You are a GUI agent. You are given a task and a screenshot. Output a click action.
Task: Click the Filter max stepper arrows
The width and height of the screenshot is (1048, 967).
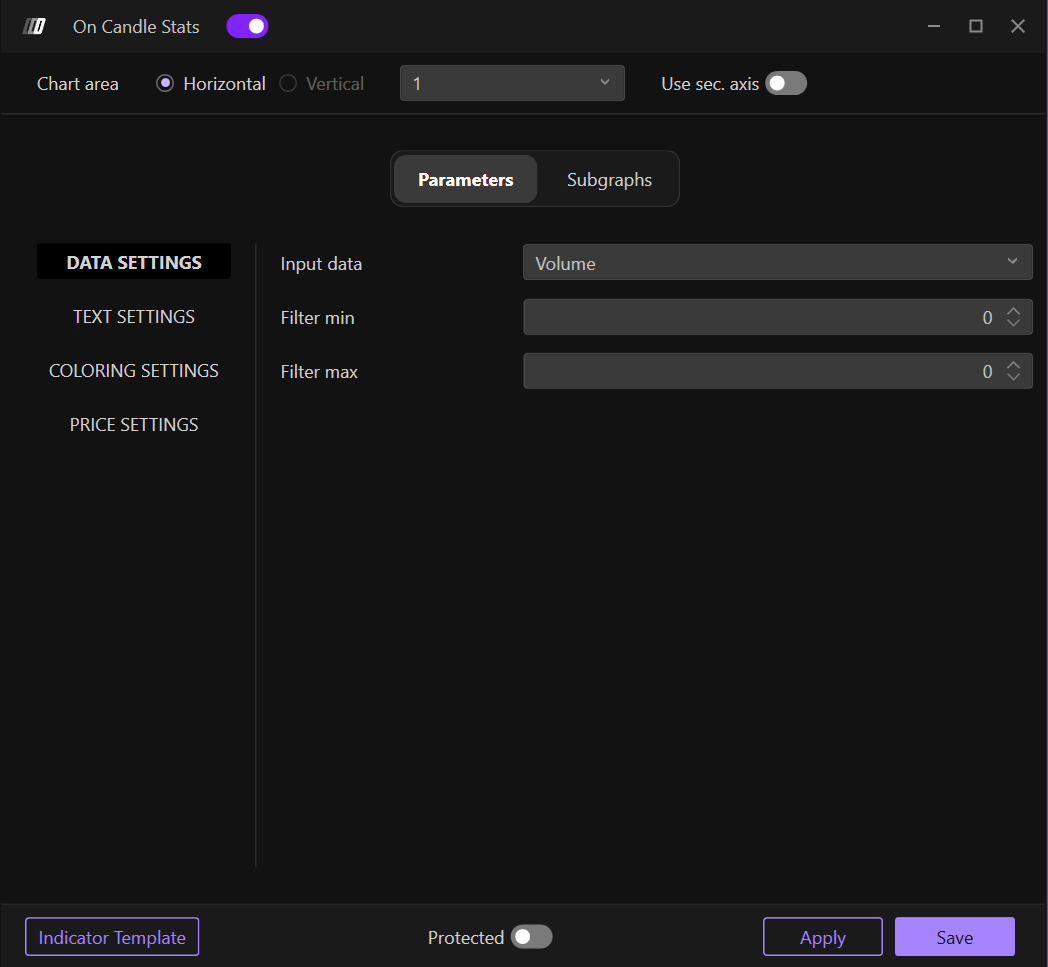(x=1013, y=371)
